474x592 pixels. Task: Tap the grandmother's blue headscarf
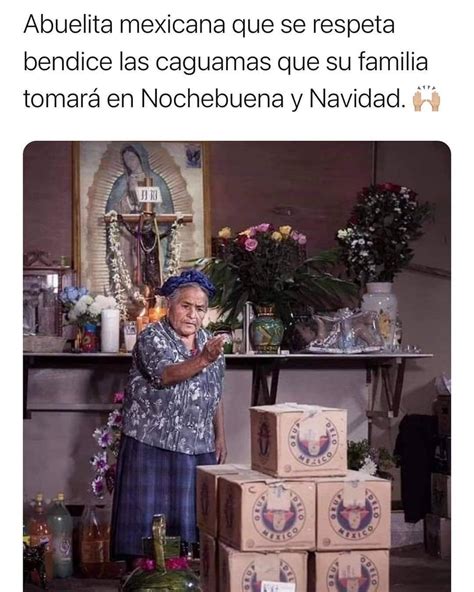click(188, 282)
